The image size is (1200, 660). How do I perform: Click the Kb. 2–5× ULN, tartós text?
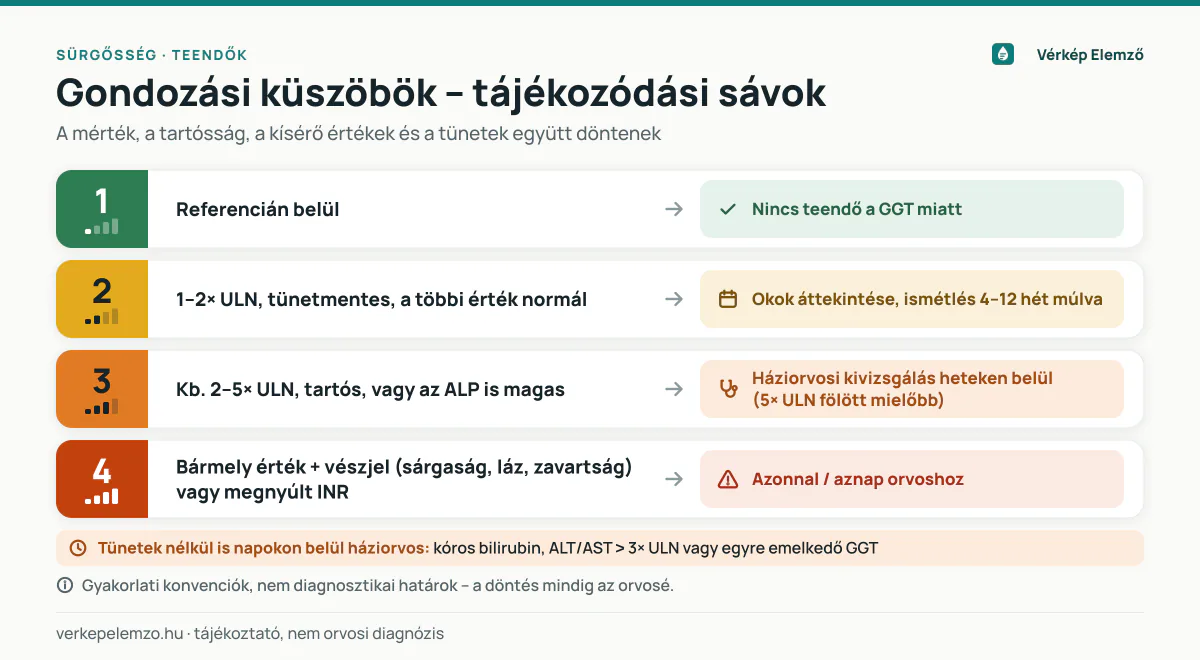point(370,389)
